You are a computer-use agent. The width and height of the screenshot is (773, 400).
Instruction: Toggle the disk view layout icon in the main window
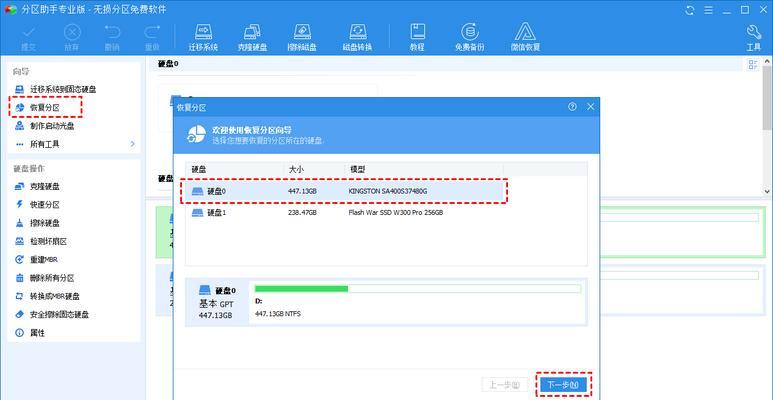click(752, 65)
